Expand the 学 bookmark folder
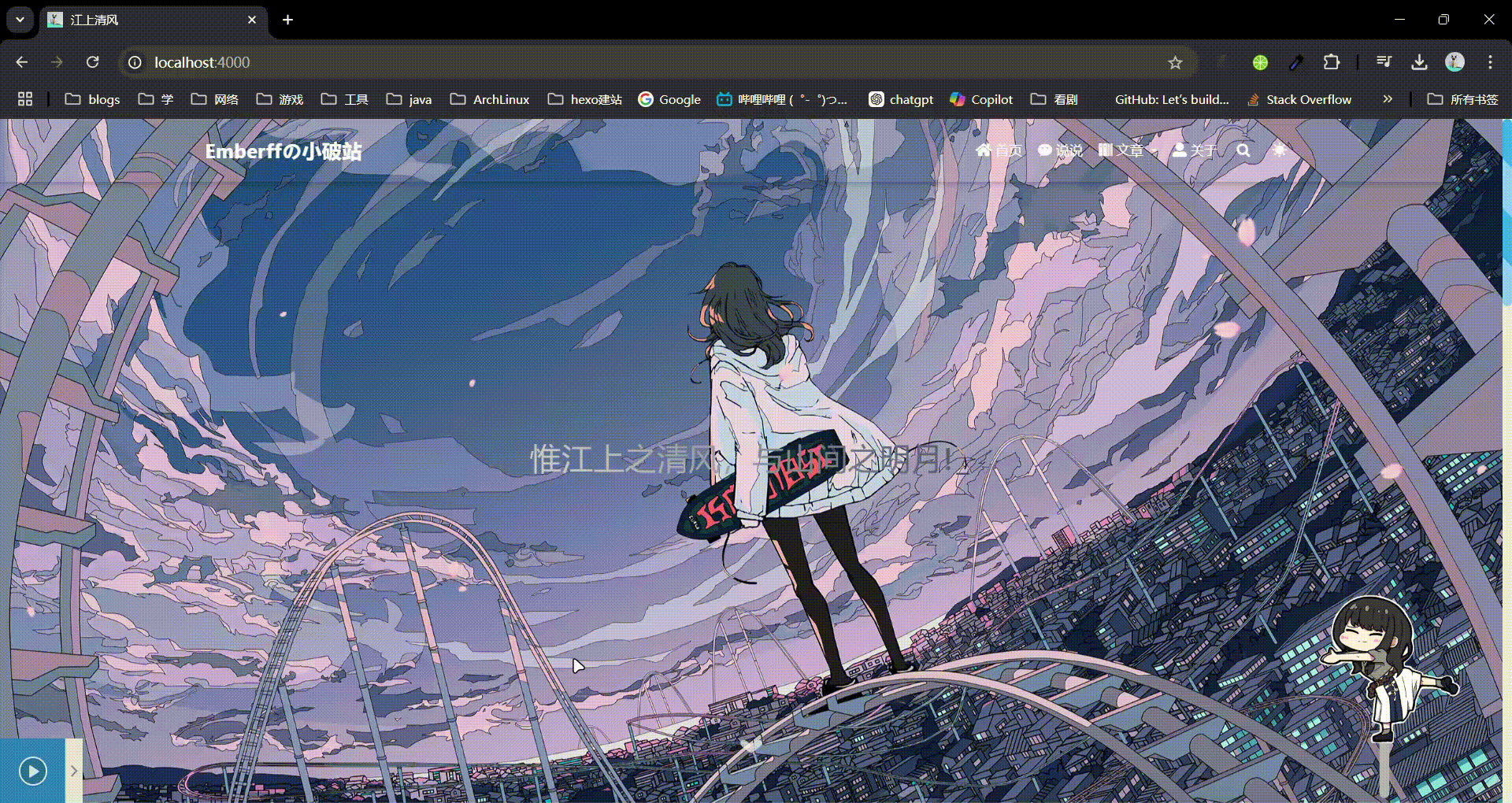This screenshot has height=803, width=1512. point(156,99)
